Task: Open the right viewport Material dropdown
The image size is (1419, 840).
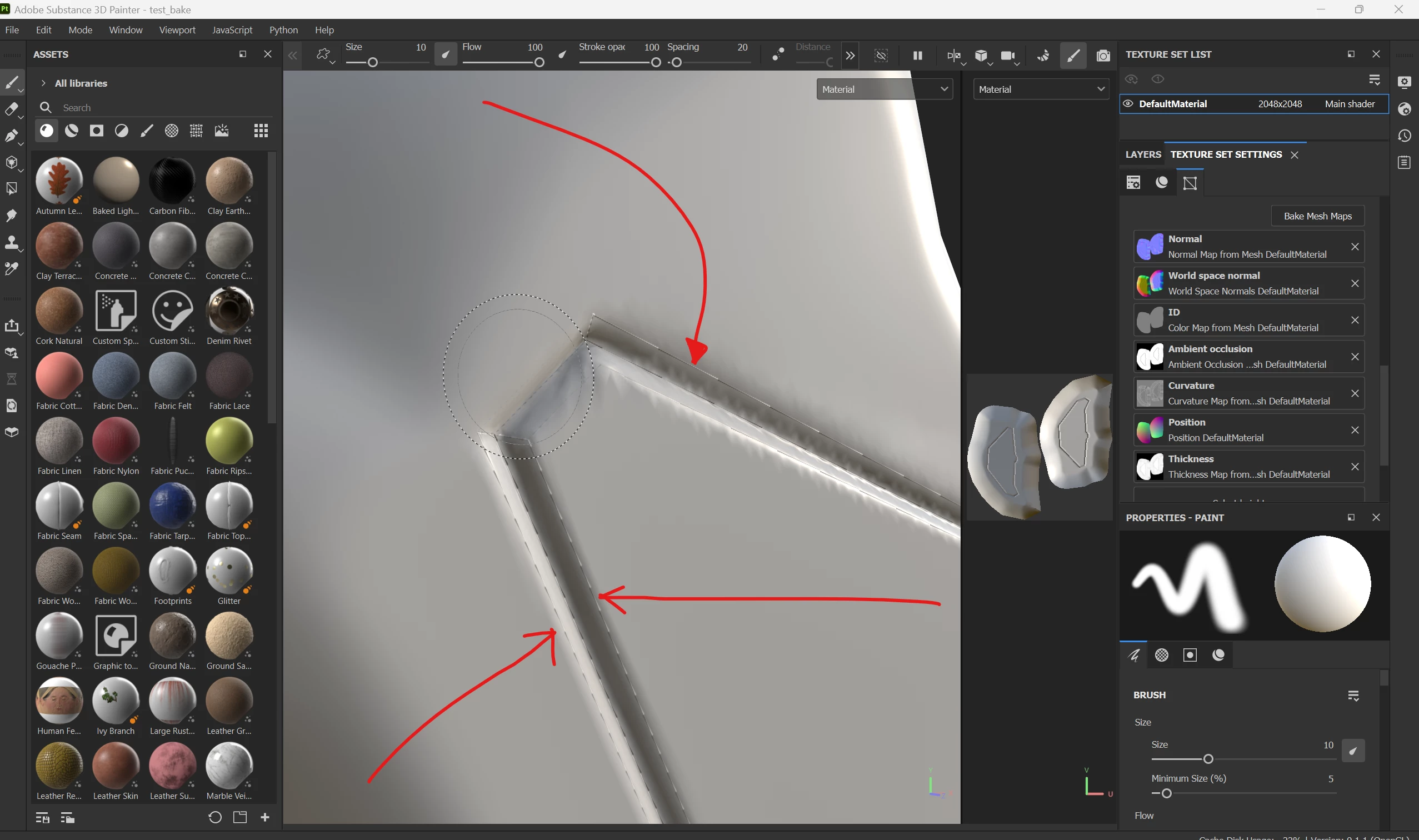Action: 1040,89
